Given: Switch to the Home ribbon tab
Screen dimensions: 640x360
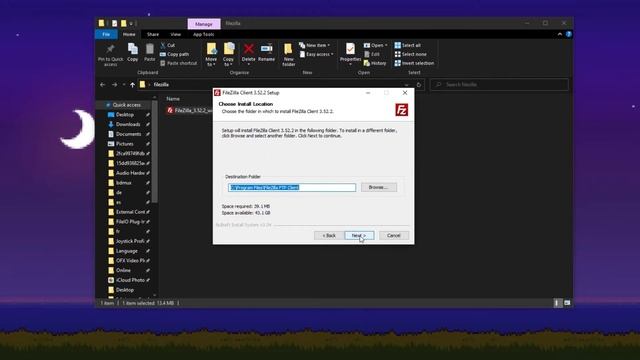Looking at the screenshot, I should [129, 34].
